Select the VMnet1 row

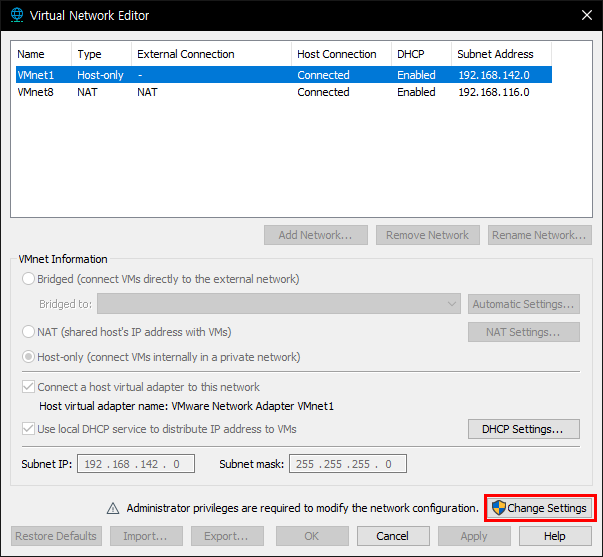click(x=284, y=75)
